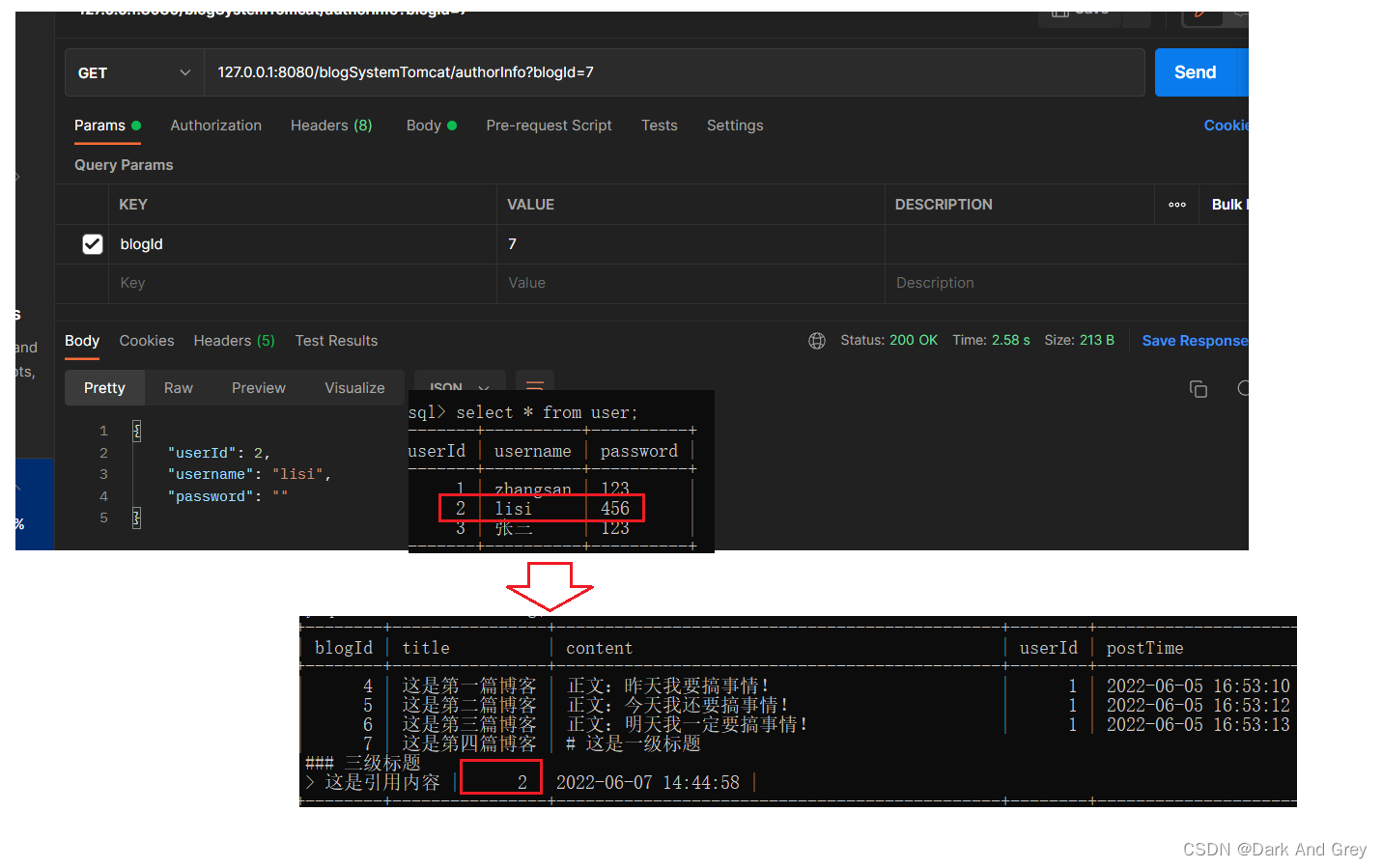
Task: Select the Visualize view
Action: click(354, 388)
